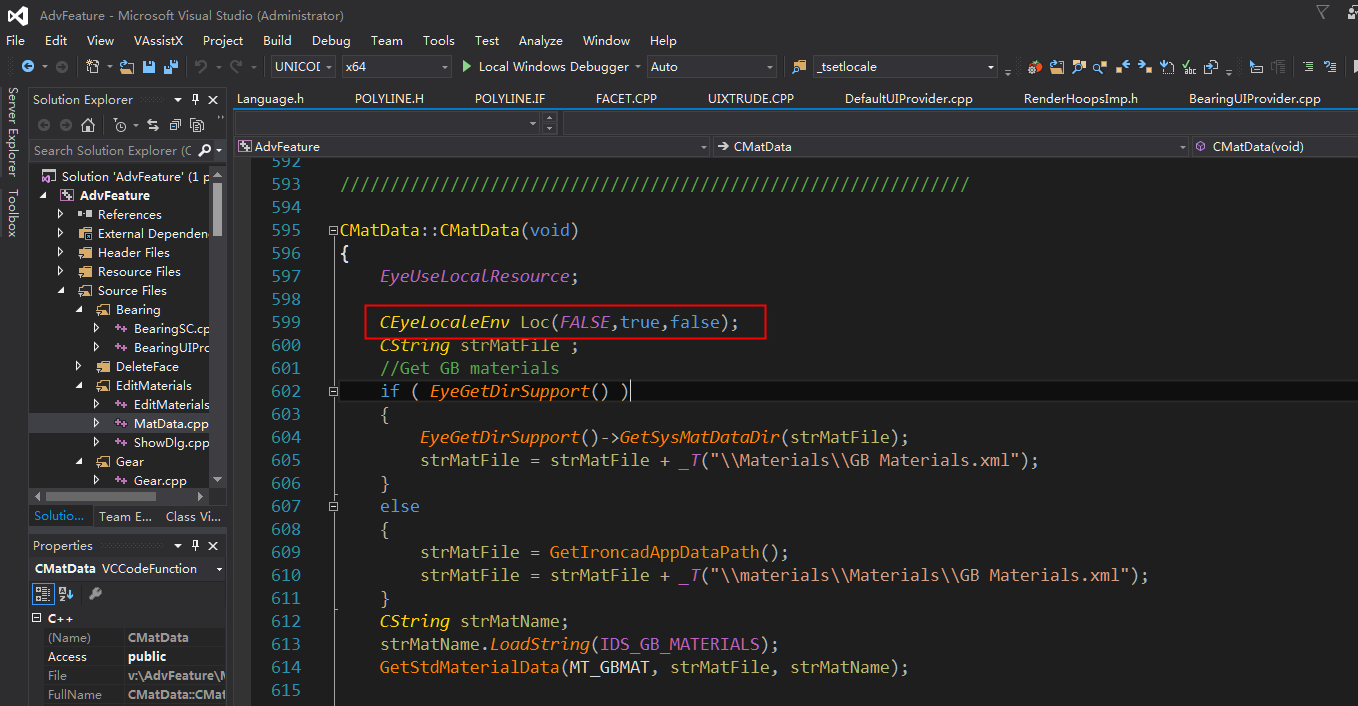Open the x64 platform dropdown
This screenshot has height=706, width=1358.
396,67
